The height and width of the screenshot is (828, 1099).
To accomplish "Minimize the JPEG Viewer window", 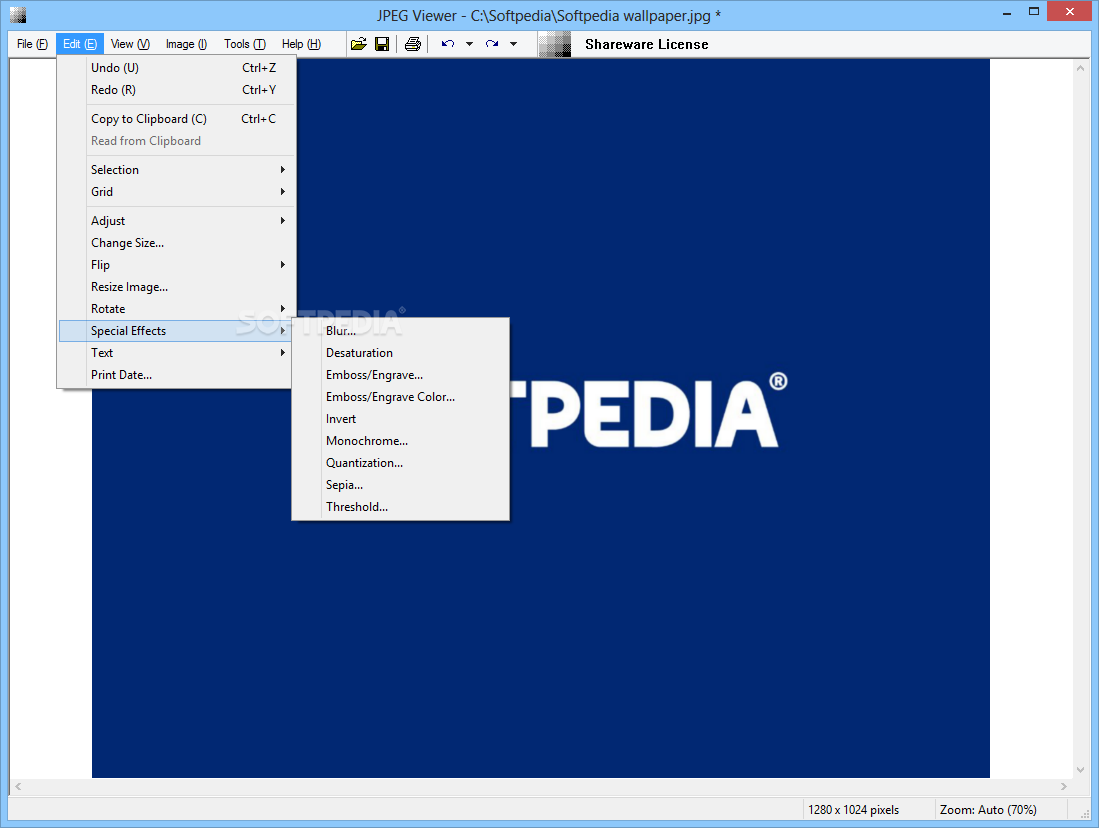I will click(1007, 12).
